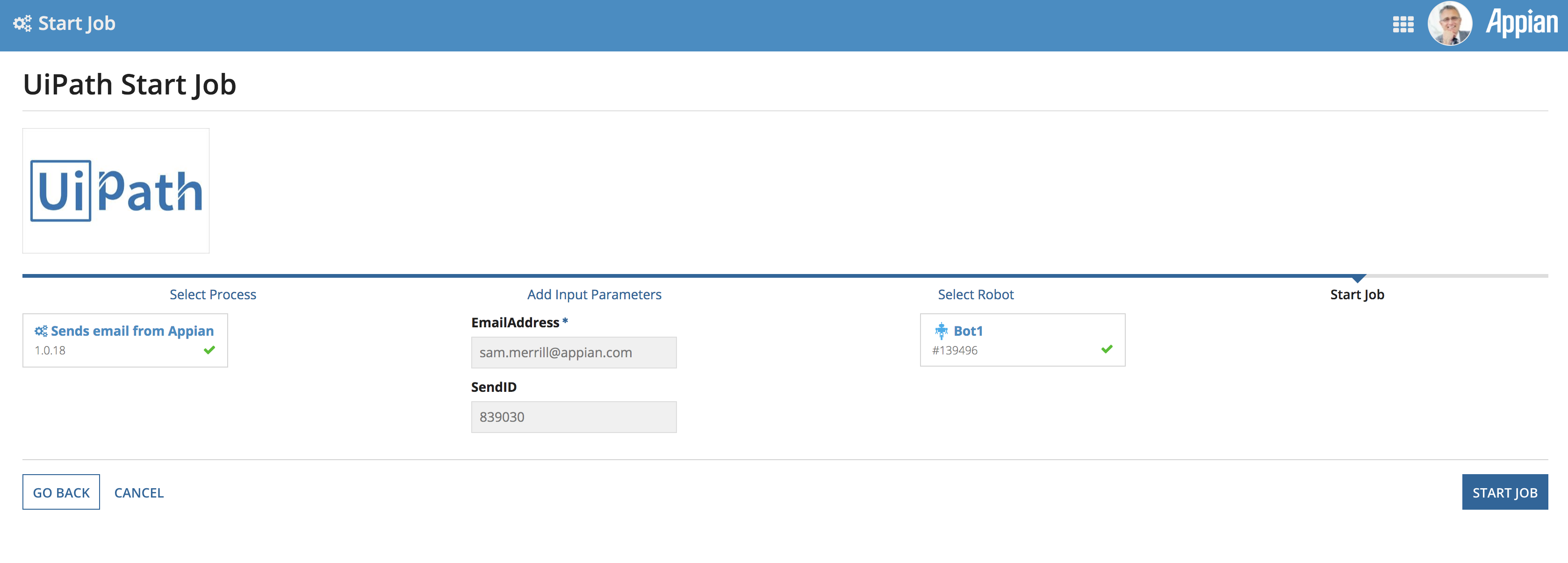Click the green checkmark on process card
This screenshot has height=563, width=1568.
pyautogui.click(x=209, y=350)
